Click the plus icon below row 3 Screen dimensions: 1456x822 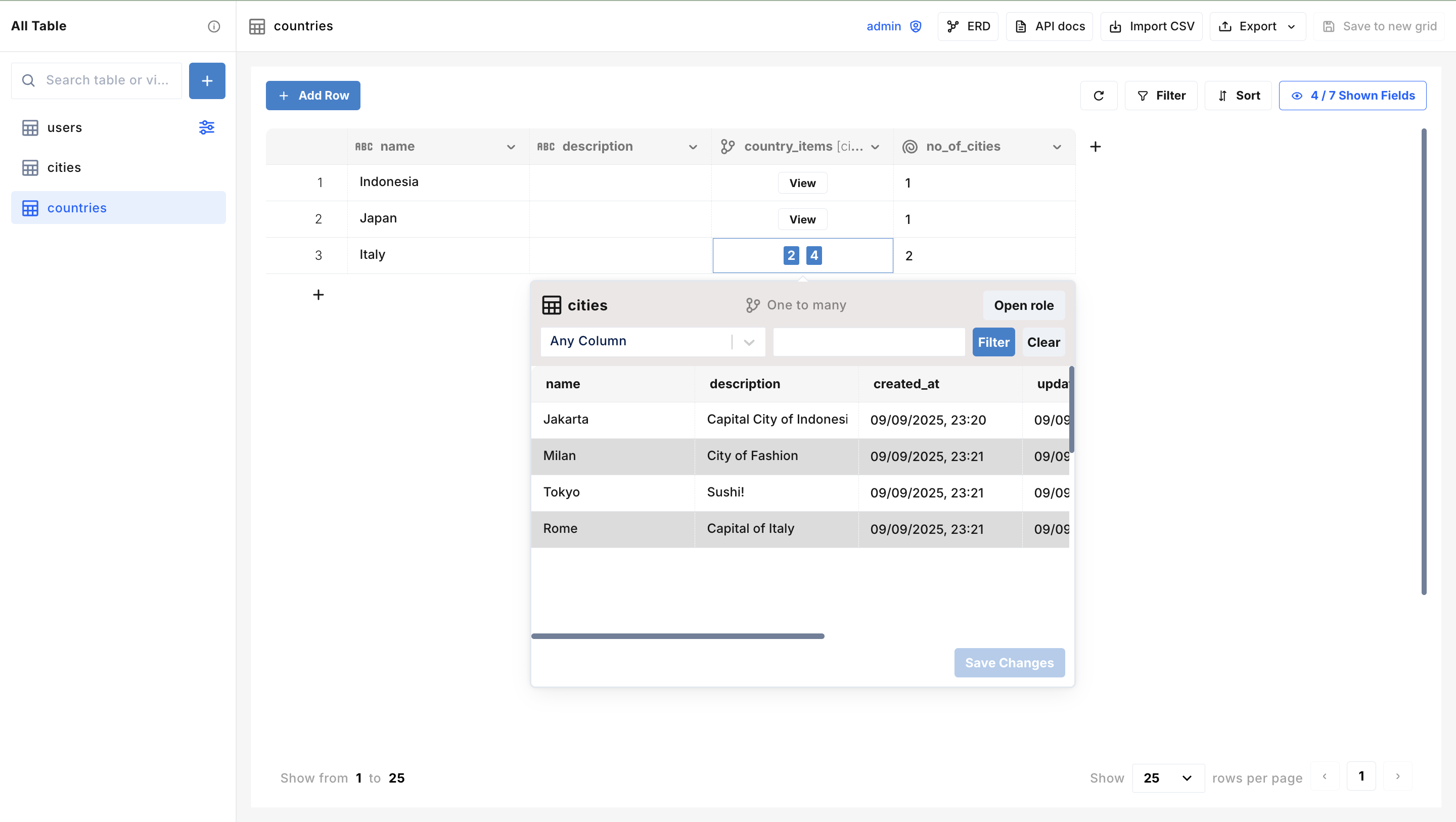[x=318, y=295]
